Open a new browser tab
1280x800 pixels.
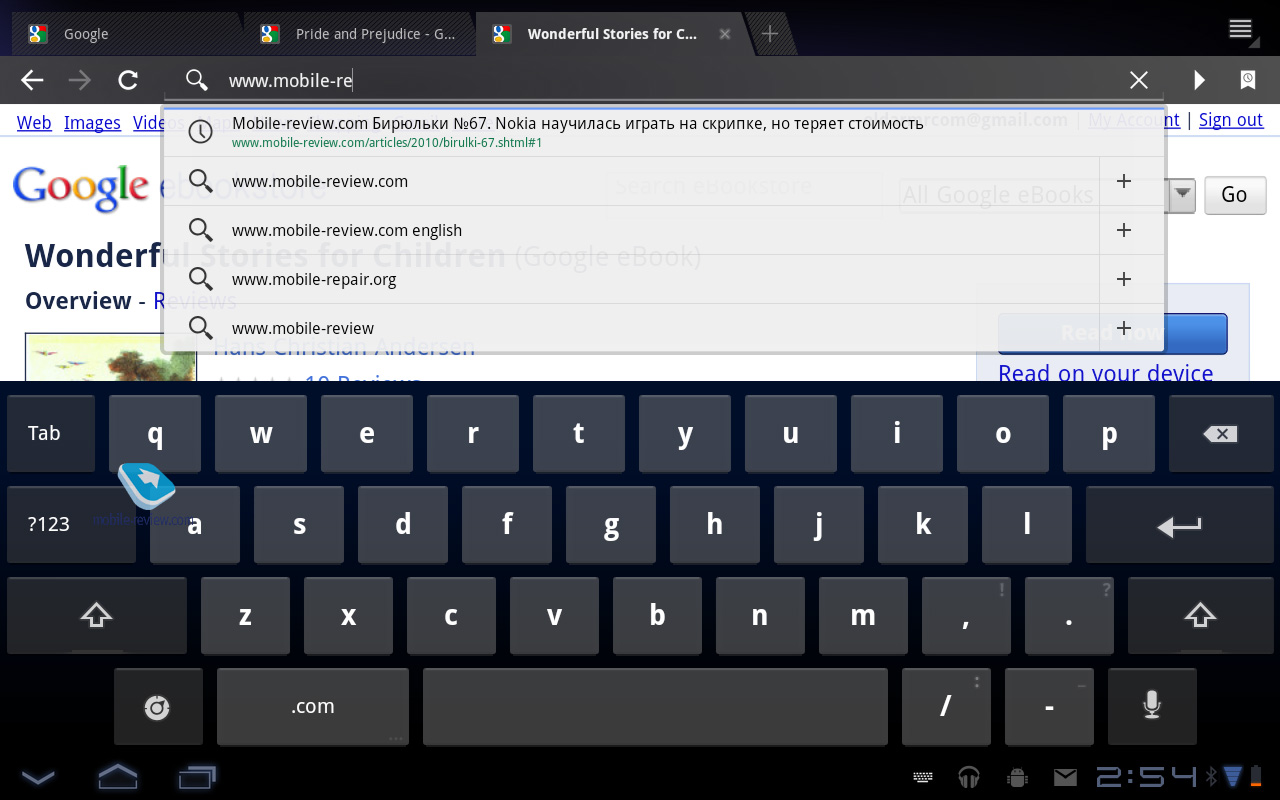(770, 34)
